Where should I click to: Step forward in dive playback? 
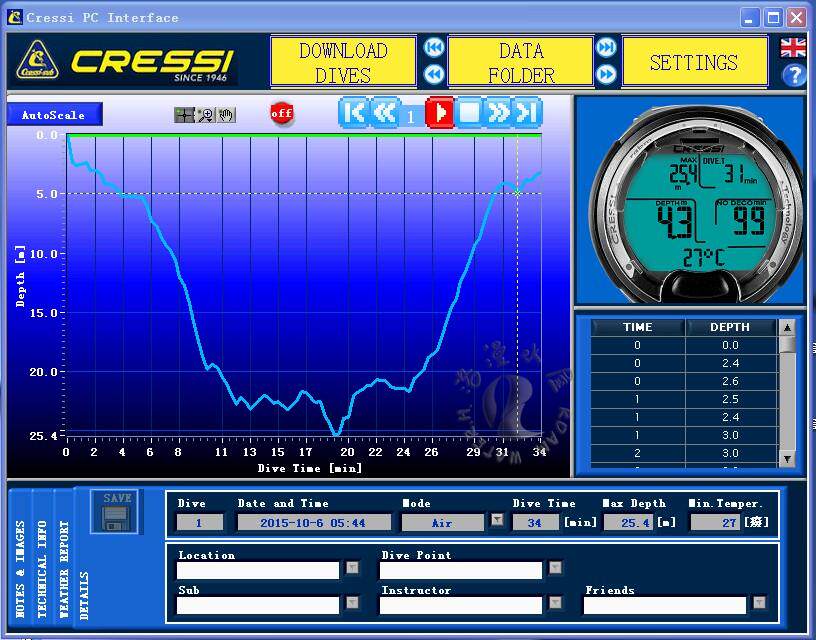coord(498,112)
